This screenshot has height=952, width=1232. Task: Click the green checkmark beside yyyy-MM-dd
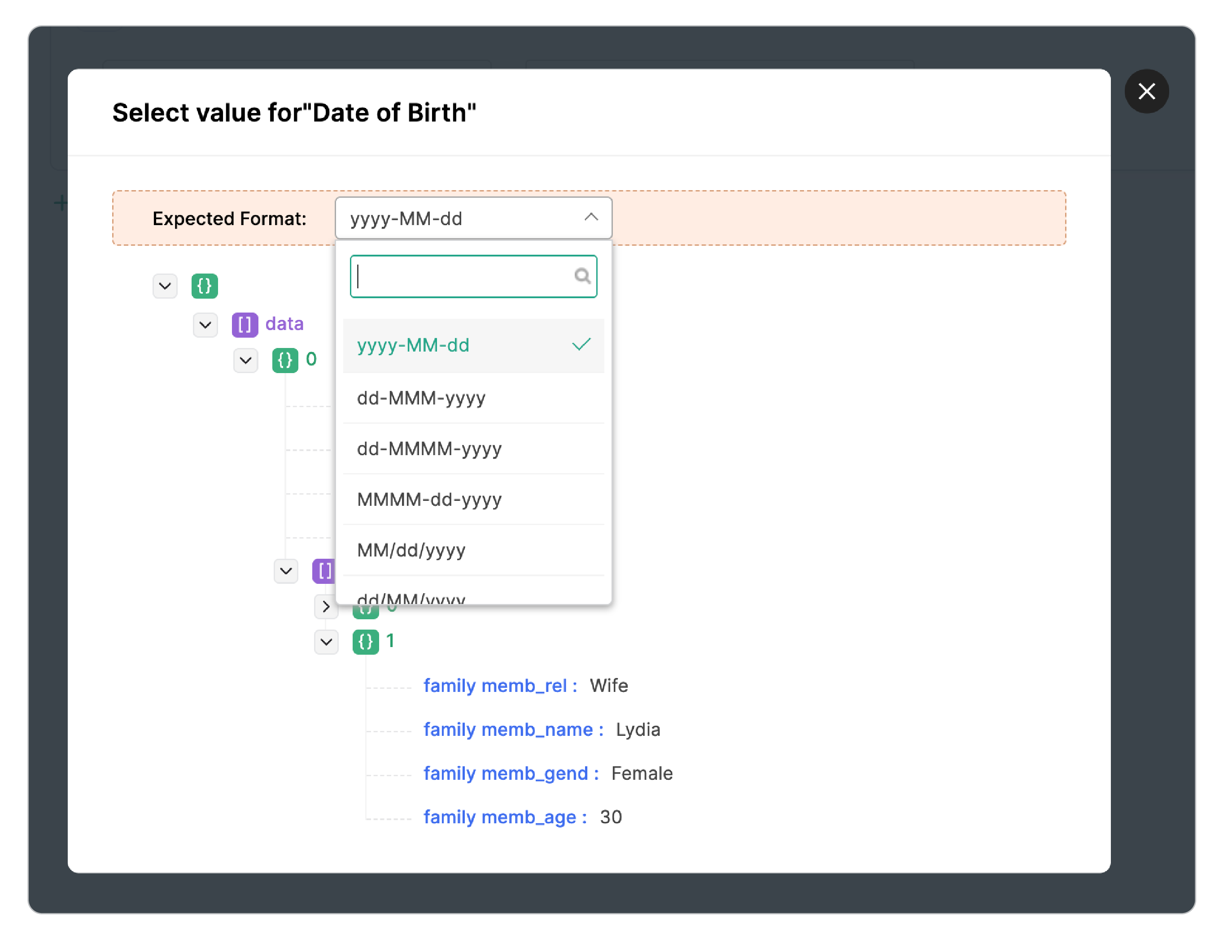581,345
